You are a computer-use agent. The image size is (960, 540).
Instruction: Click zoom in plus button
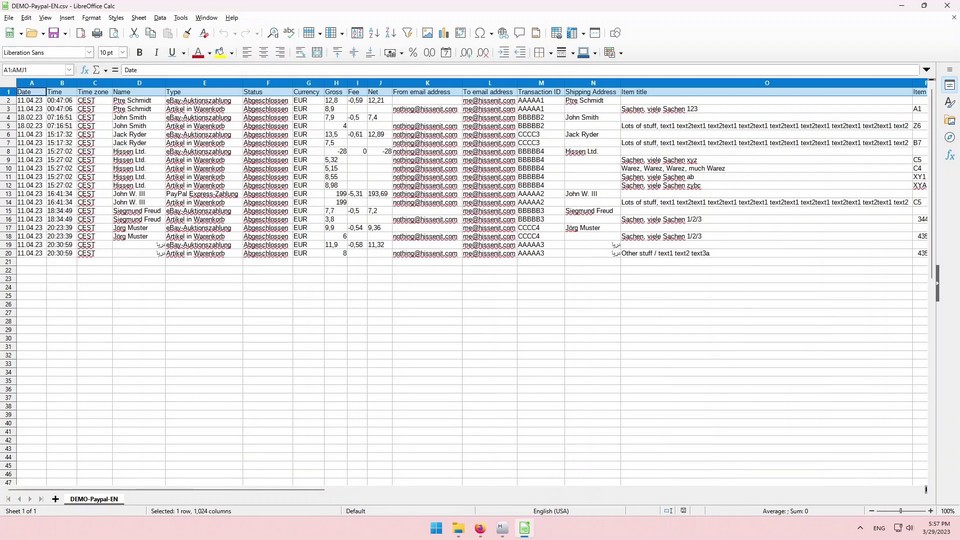click(931, 511)
